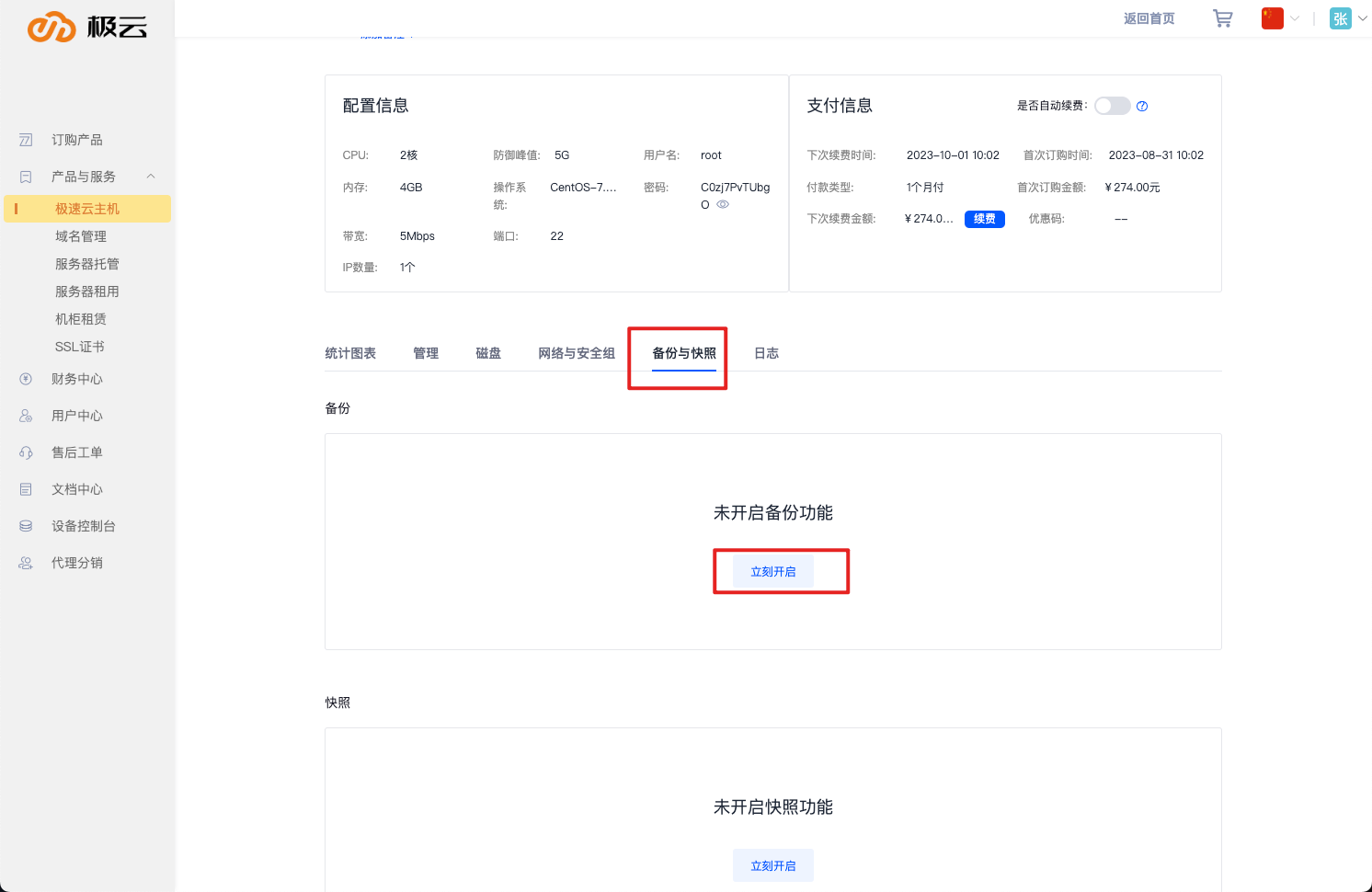Open 用户中心 from the sidebar icon
The image size is (1372, 892).
tap(26, 416)
